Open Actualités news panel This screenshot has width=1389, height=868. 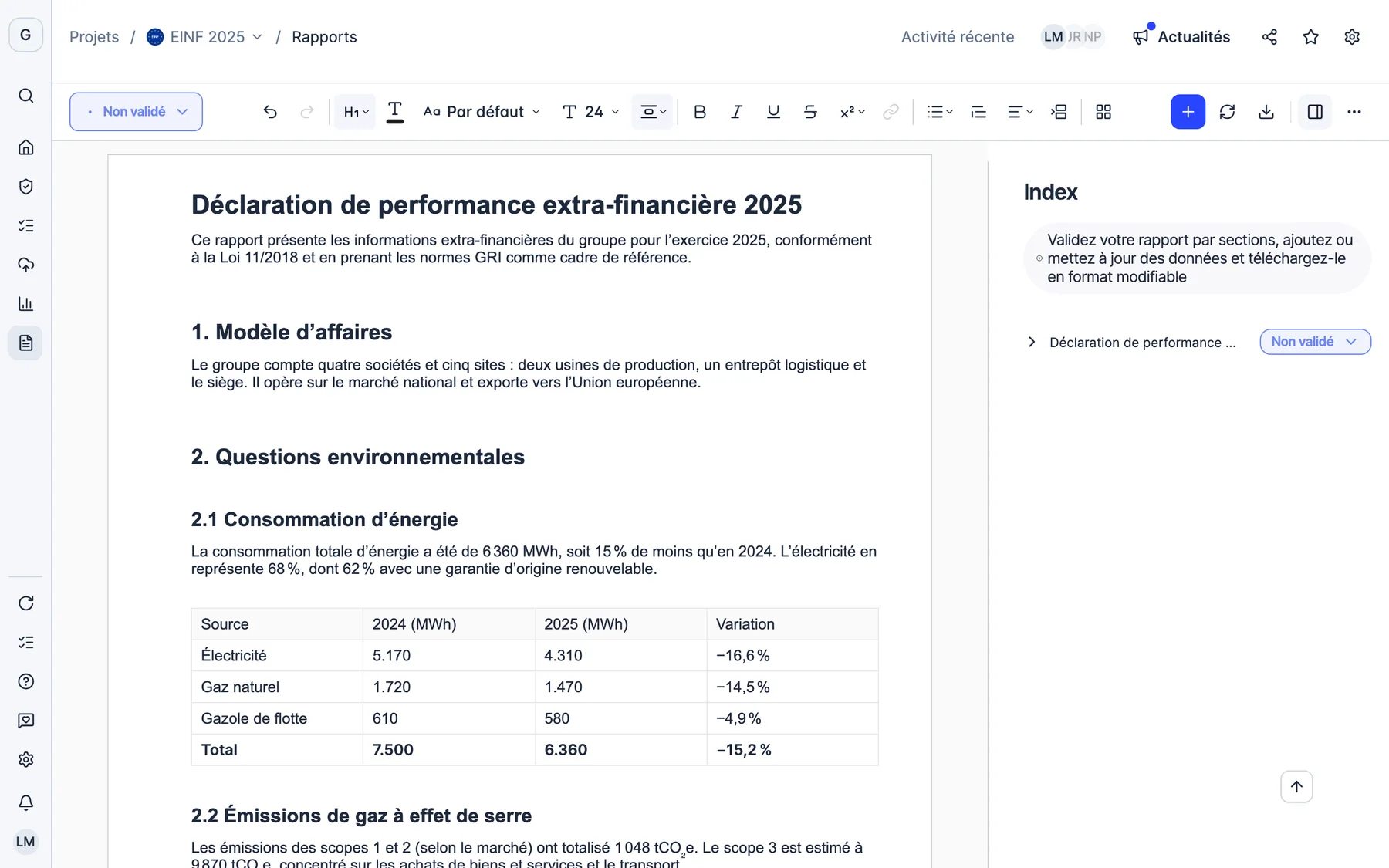1181,37
